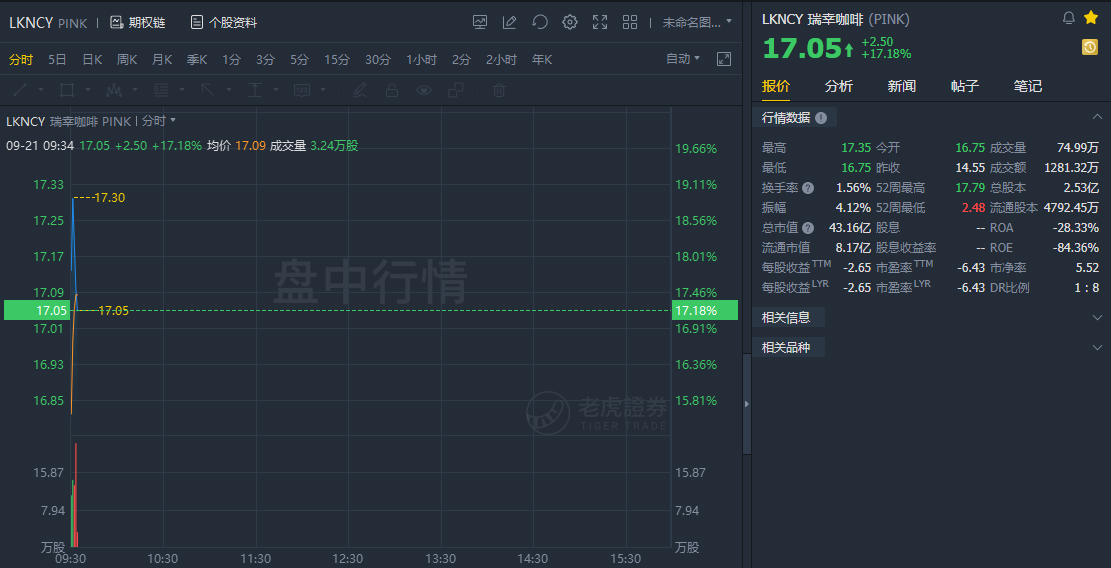
Task: Switch to the 新闻 news tab
Action: pyautogui.click(x=902, y=86)
